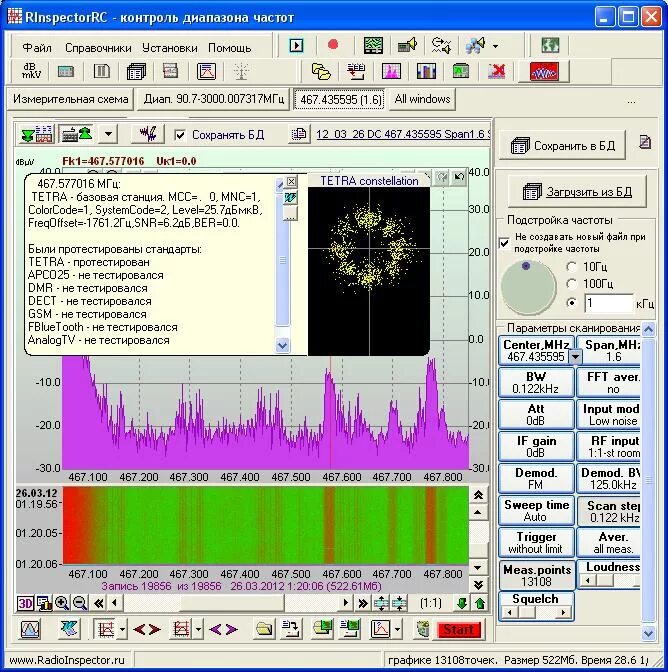
Task: Open the Справочники menu
Action: (x=98, y=48)
